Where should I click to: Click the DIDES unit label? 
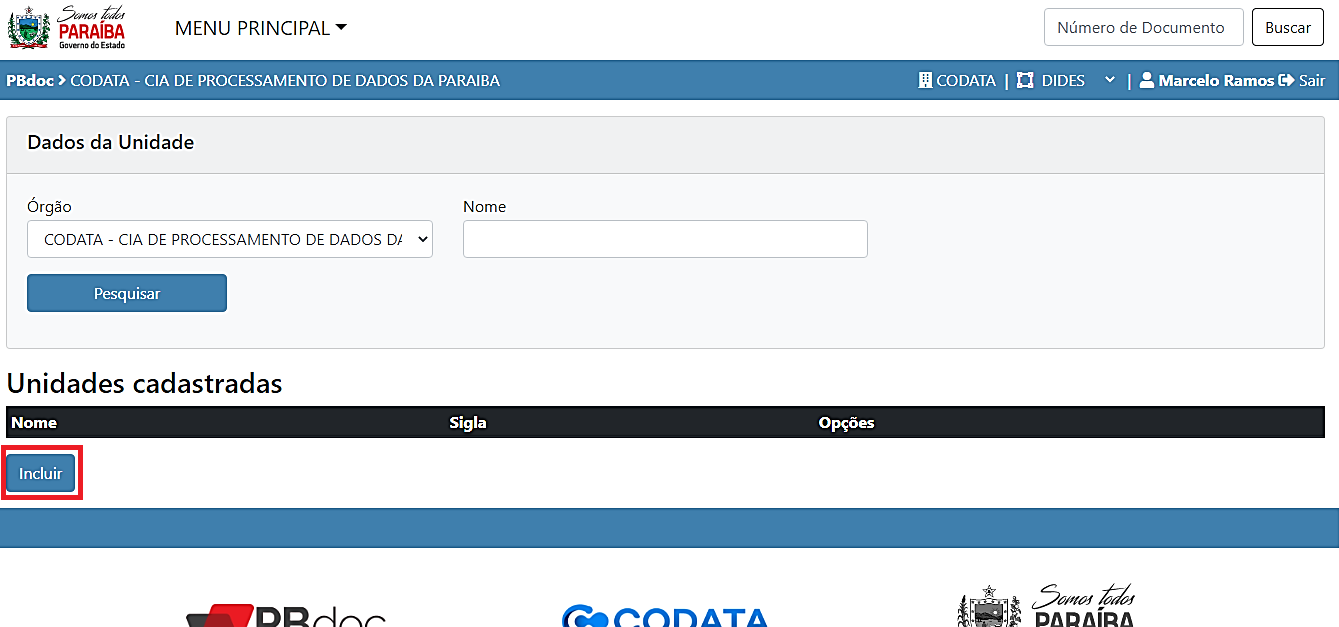(1063, 80)
